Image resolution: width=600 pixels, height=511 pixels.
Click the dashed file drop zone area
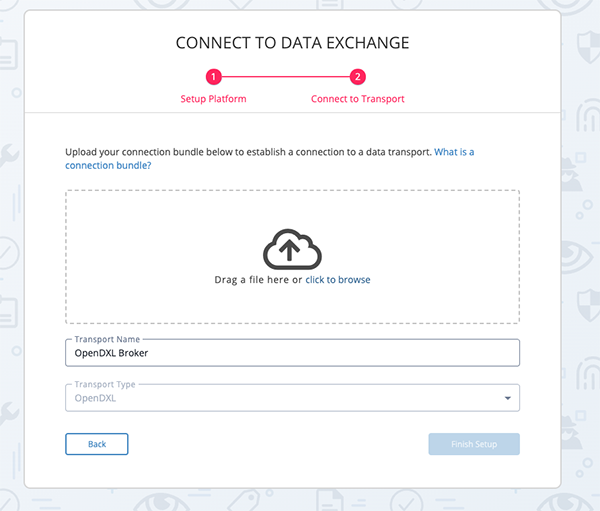point(292,256)
